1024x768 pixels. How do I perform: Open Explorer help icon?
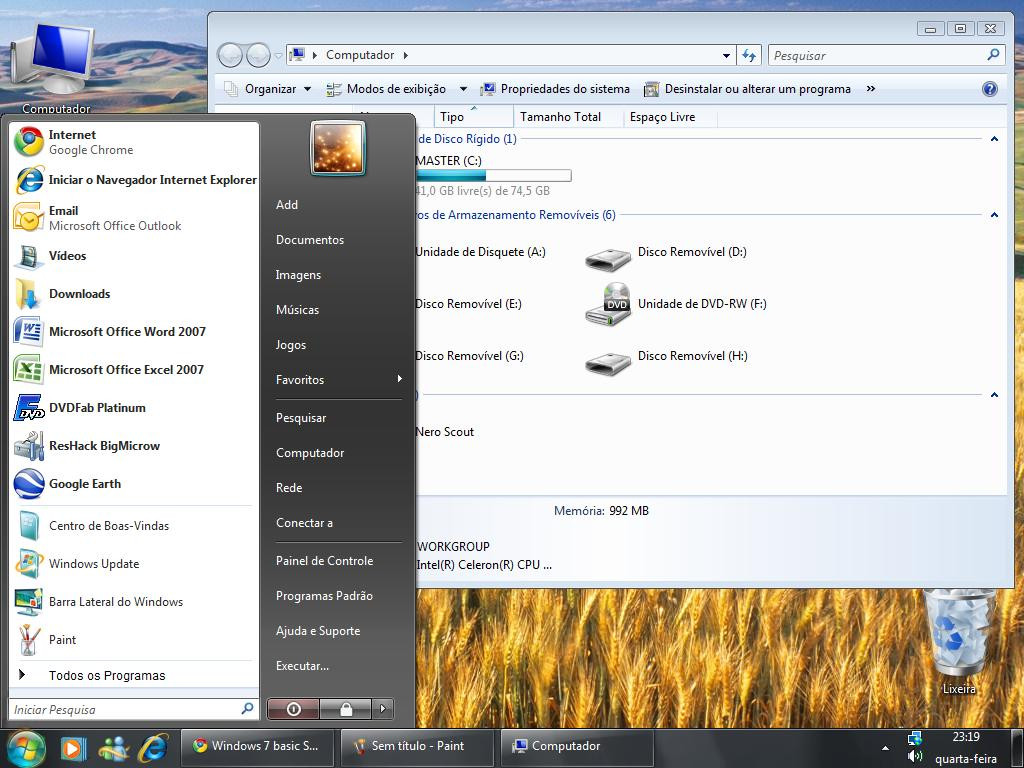(989, 89)
